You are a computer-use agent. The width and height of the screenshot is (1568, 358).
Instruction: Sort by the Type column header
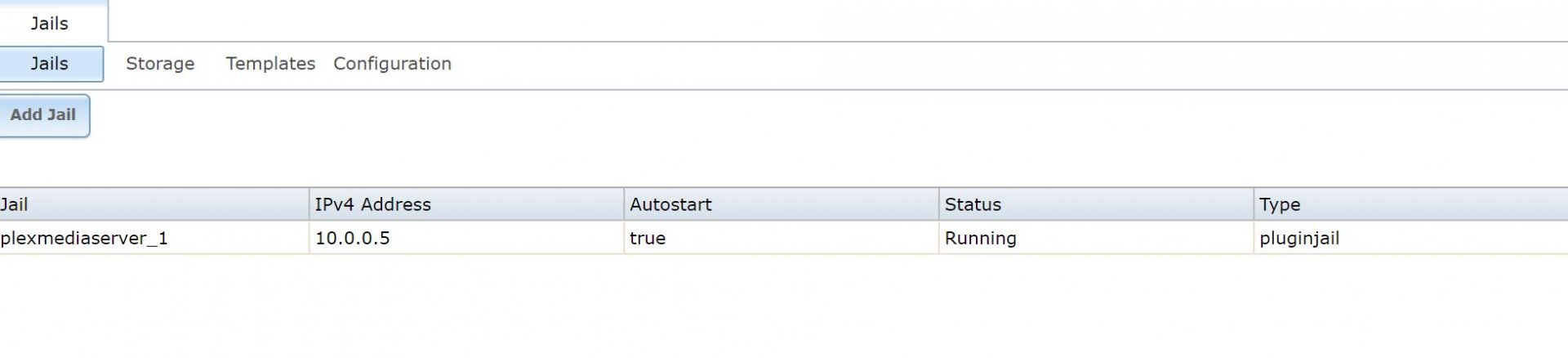pos(1411,204)
